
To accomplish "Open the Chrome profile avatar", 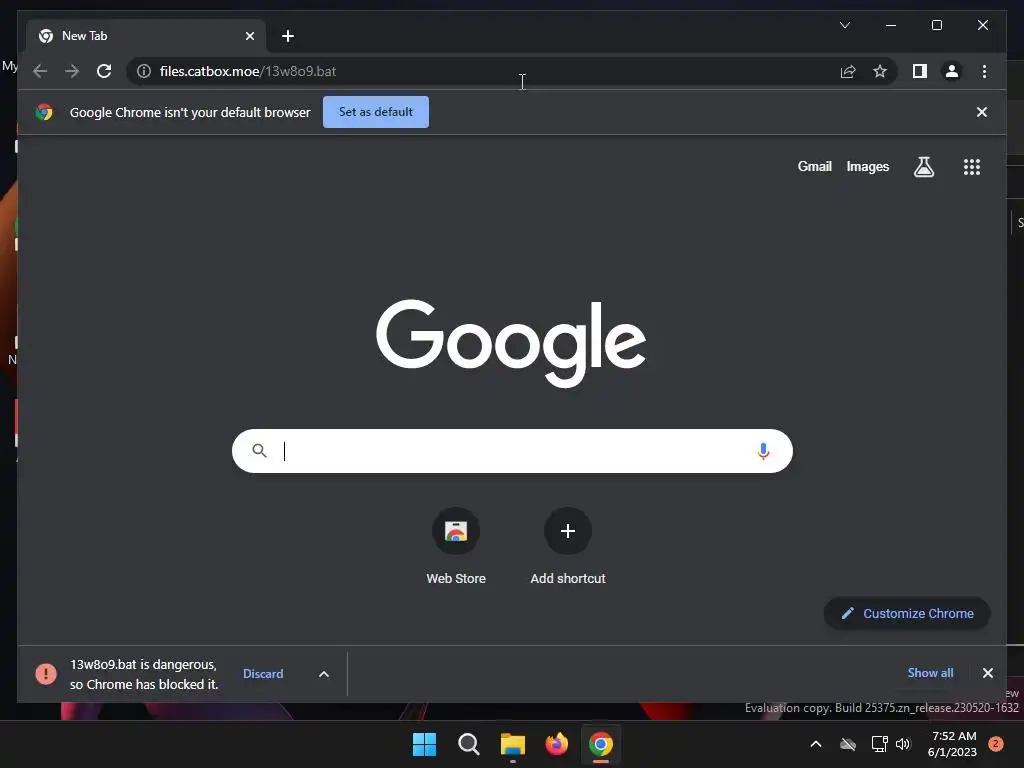I will click(x=952, y=71).
